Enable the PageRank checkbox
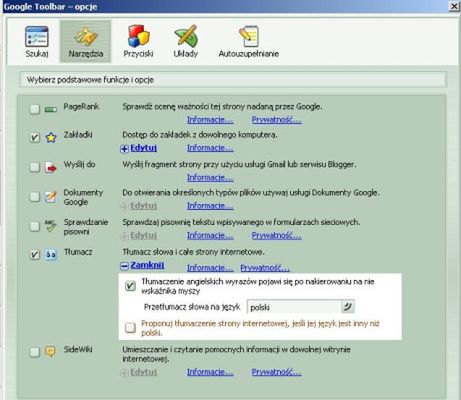The image size is (461, 400). [x=35, y=109]
